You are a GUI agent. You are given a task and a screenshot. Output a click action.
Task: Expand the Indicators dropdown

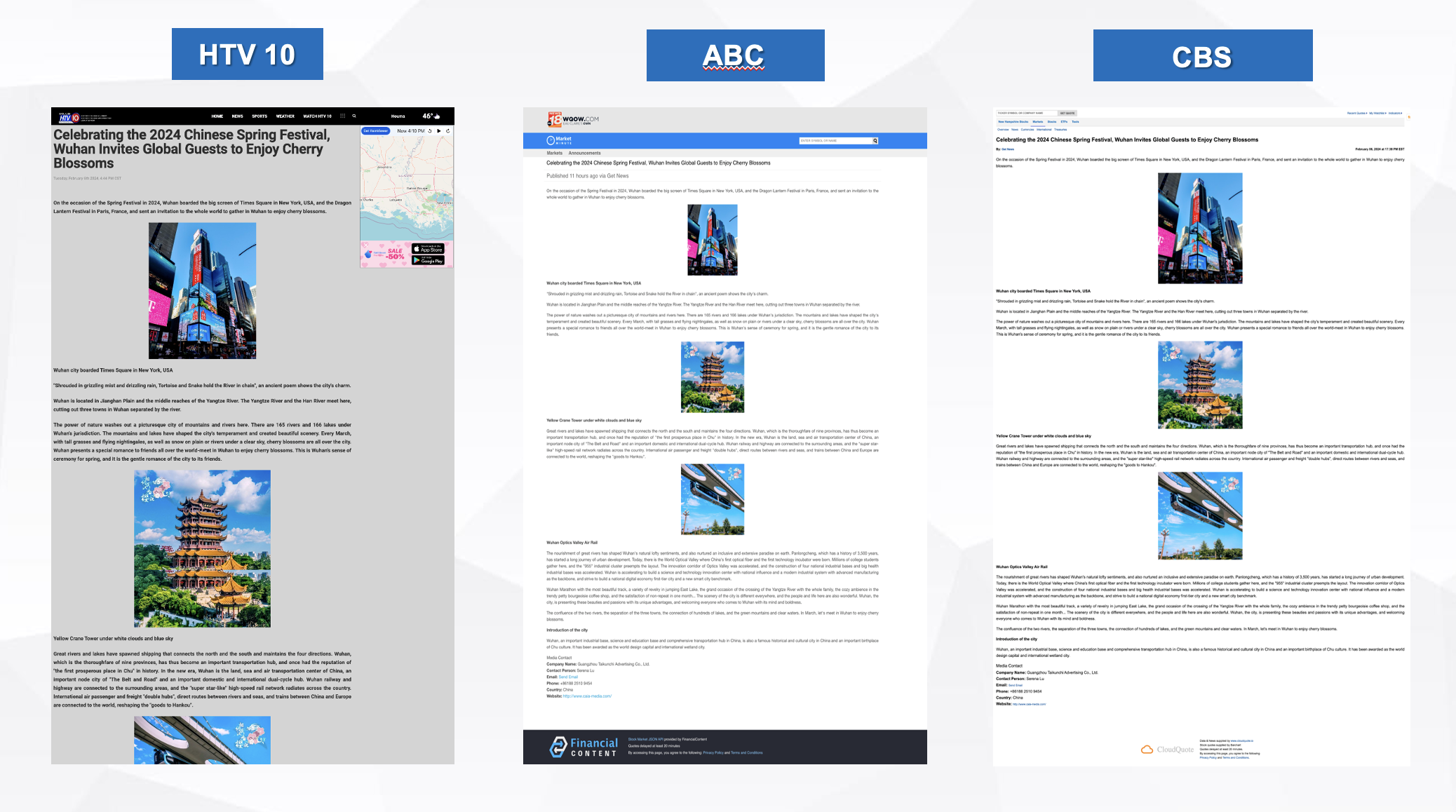click(x=1395, y=113)
